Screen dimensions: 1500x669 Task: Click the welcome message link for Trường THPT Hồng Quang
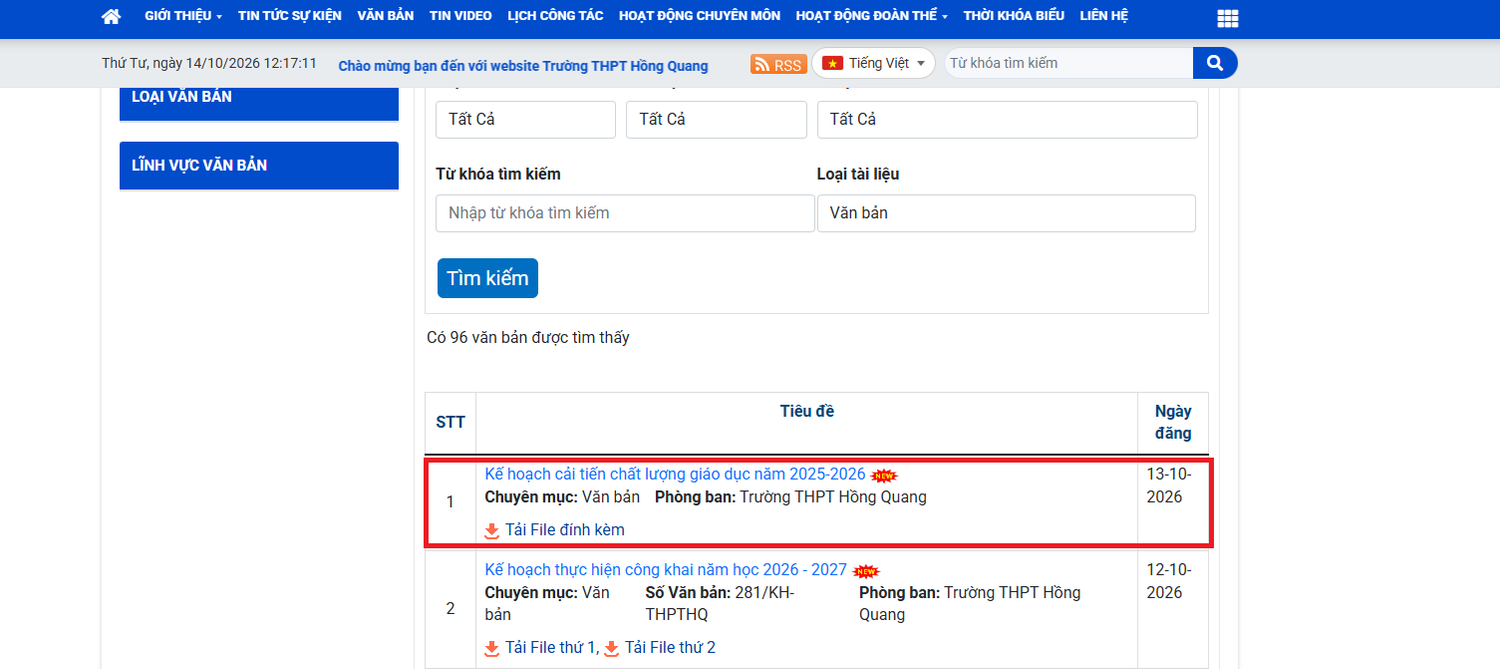click(523, 66)
